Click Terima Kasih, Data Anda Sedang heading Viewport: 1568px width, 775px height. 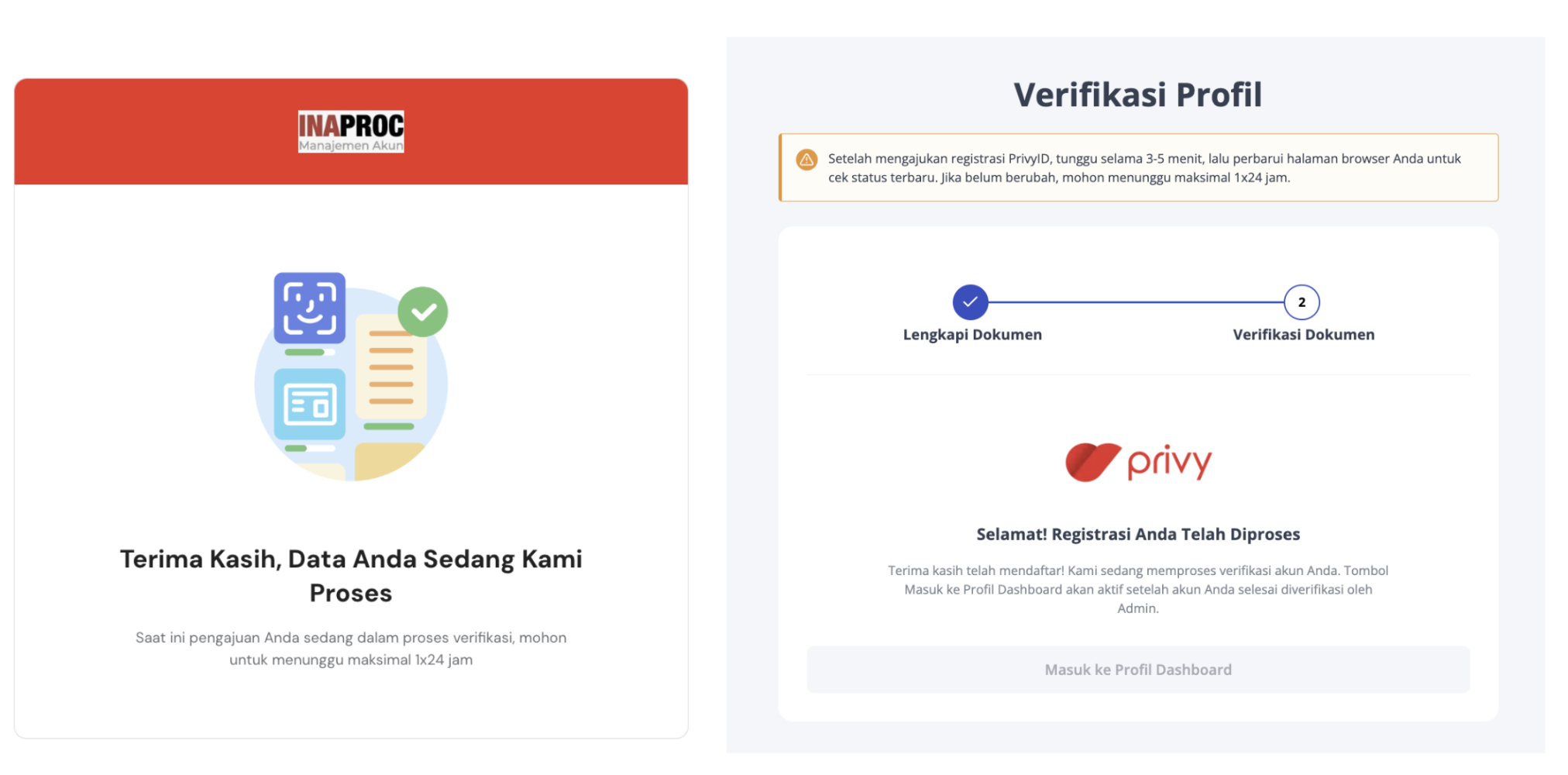point(351,576)
